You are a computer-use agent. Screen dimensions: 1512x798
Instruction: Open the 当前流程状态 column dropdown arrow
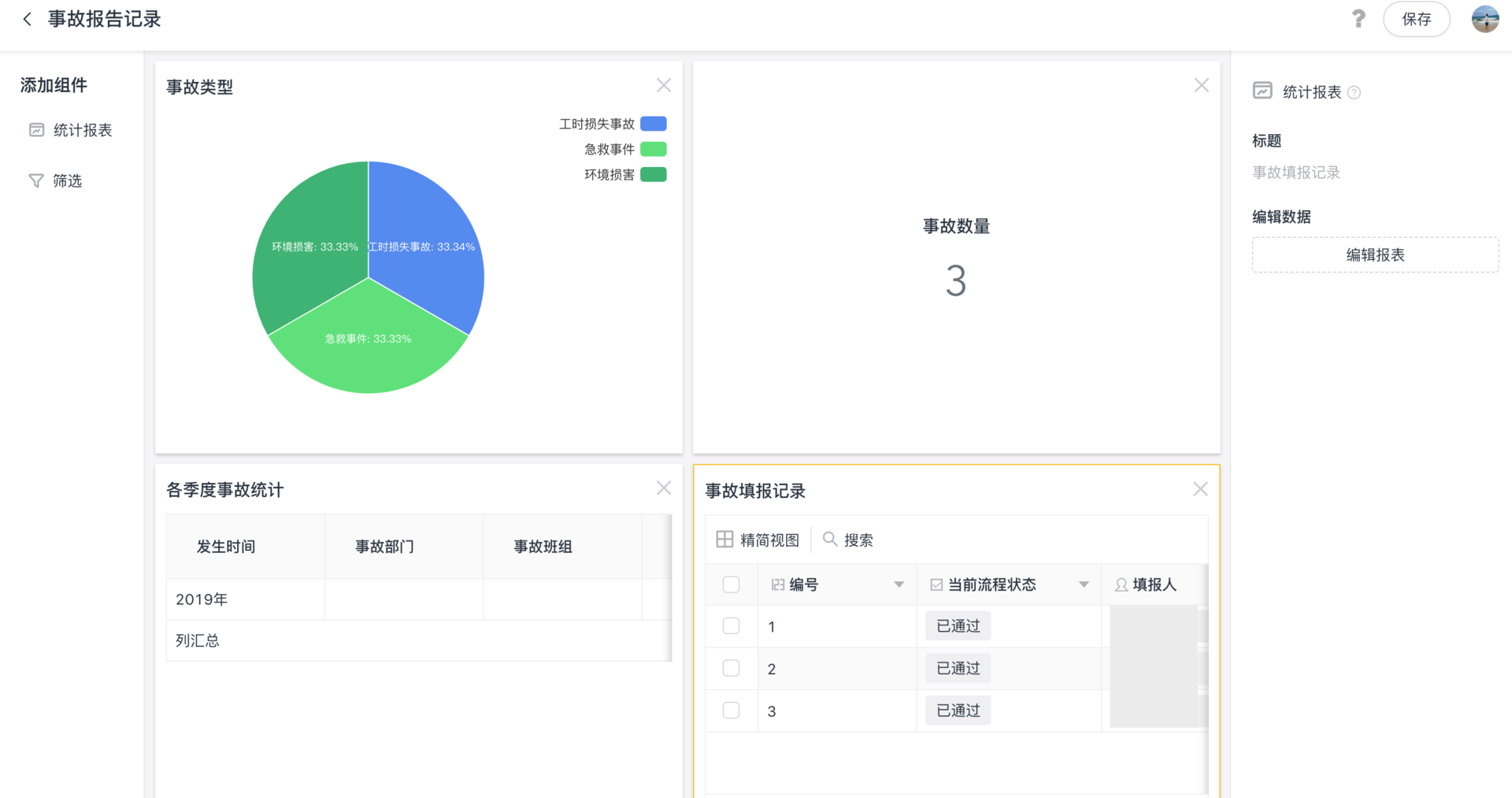pyautogui.click(x=1084, y=585)
